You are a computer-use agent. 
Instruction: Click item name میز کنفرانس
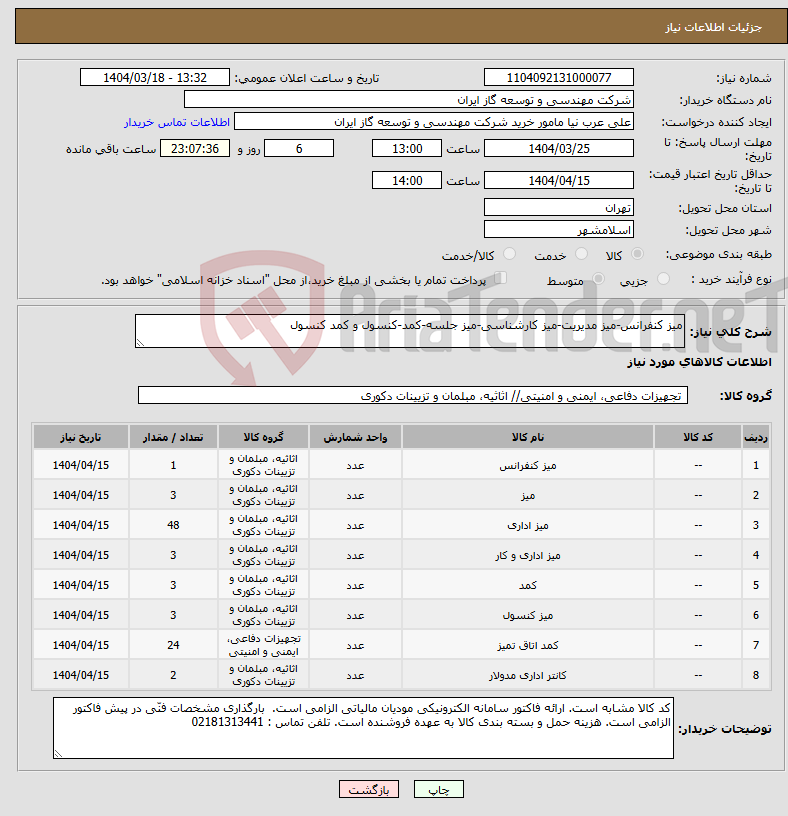coord(528,466)
